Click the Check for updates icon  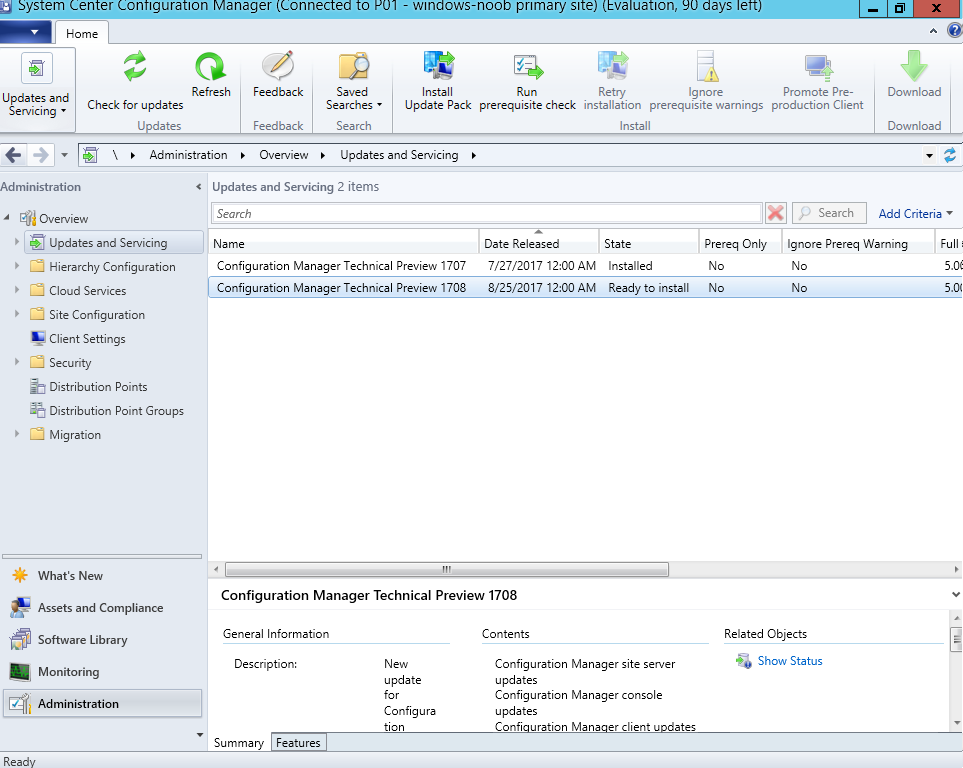coord(135,66)
